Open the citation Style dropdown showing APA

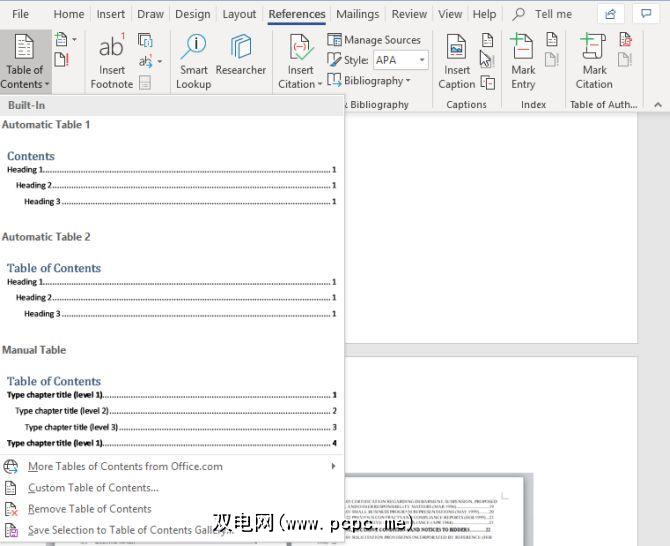400,60
